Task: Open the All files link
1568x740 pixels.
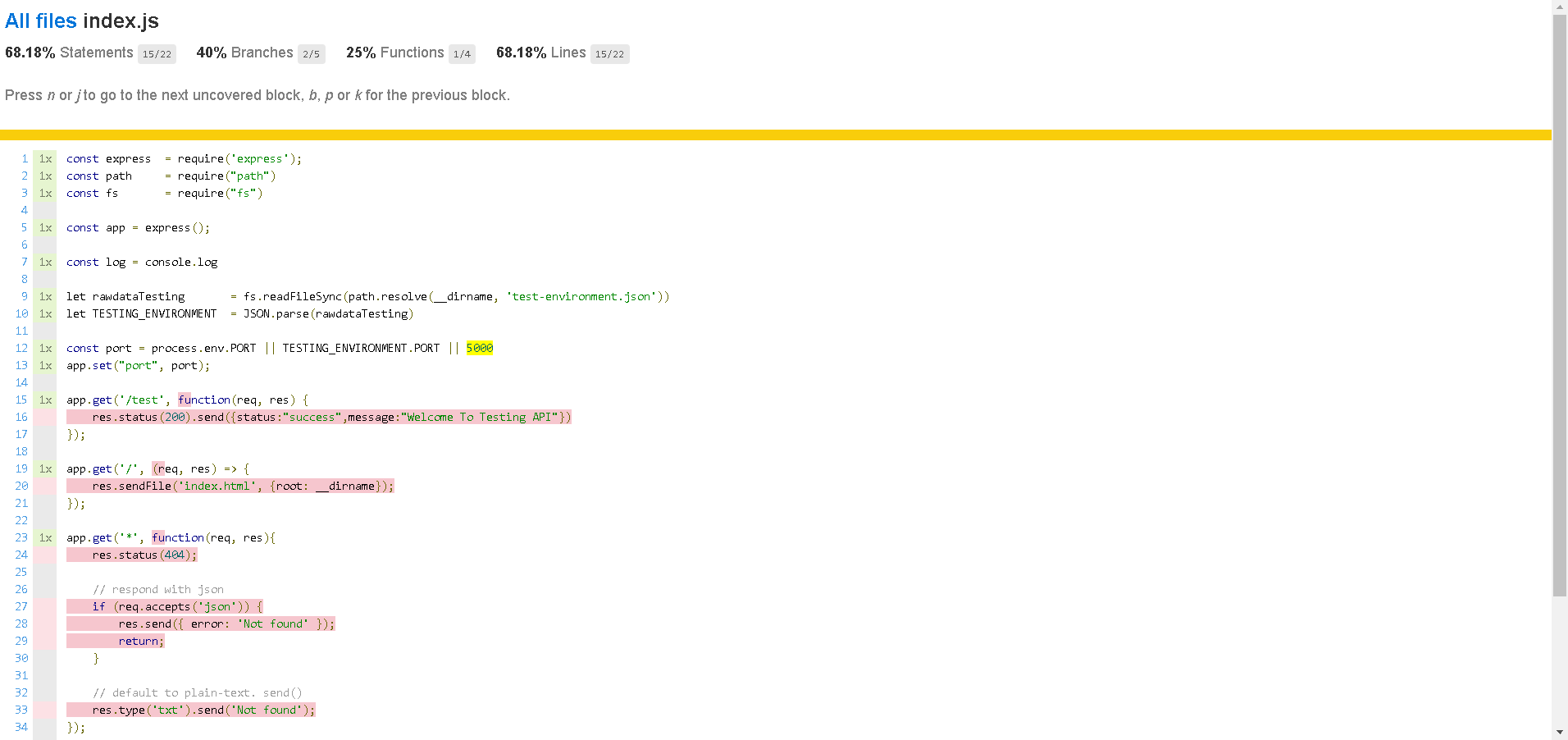Action: tap(40, 21)
